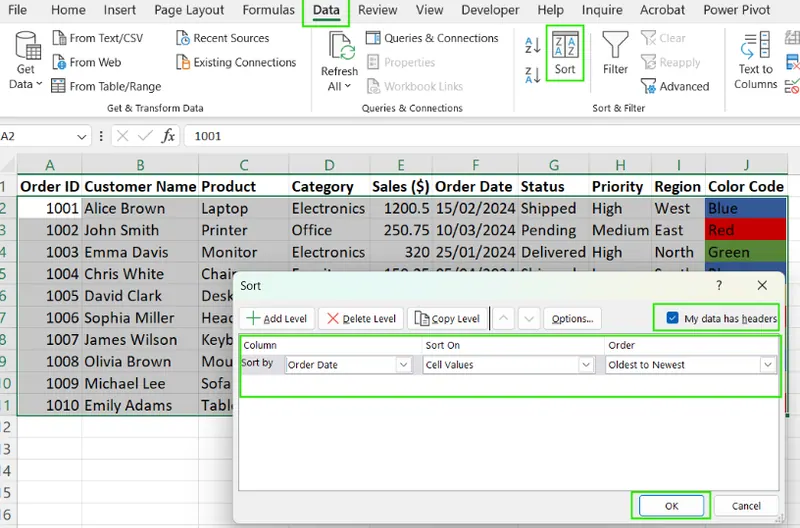Screen dimensions: 800x528
Task: Click the insert function fx icon
Action: pos(168,136)
